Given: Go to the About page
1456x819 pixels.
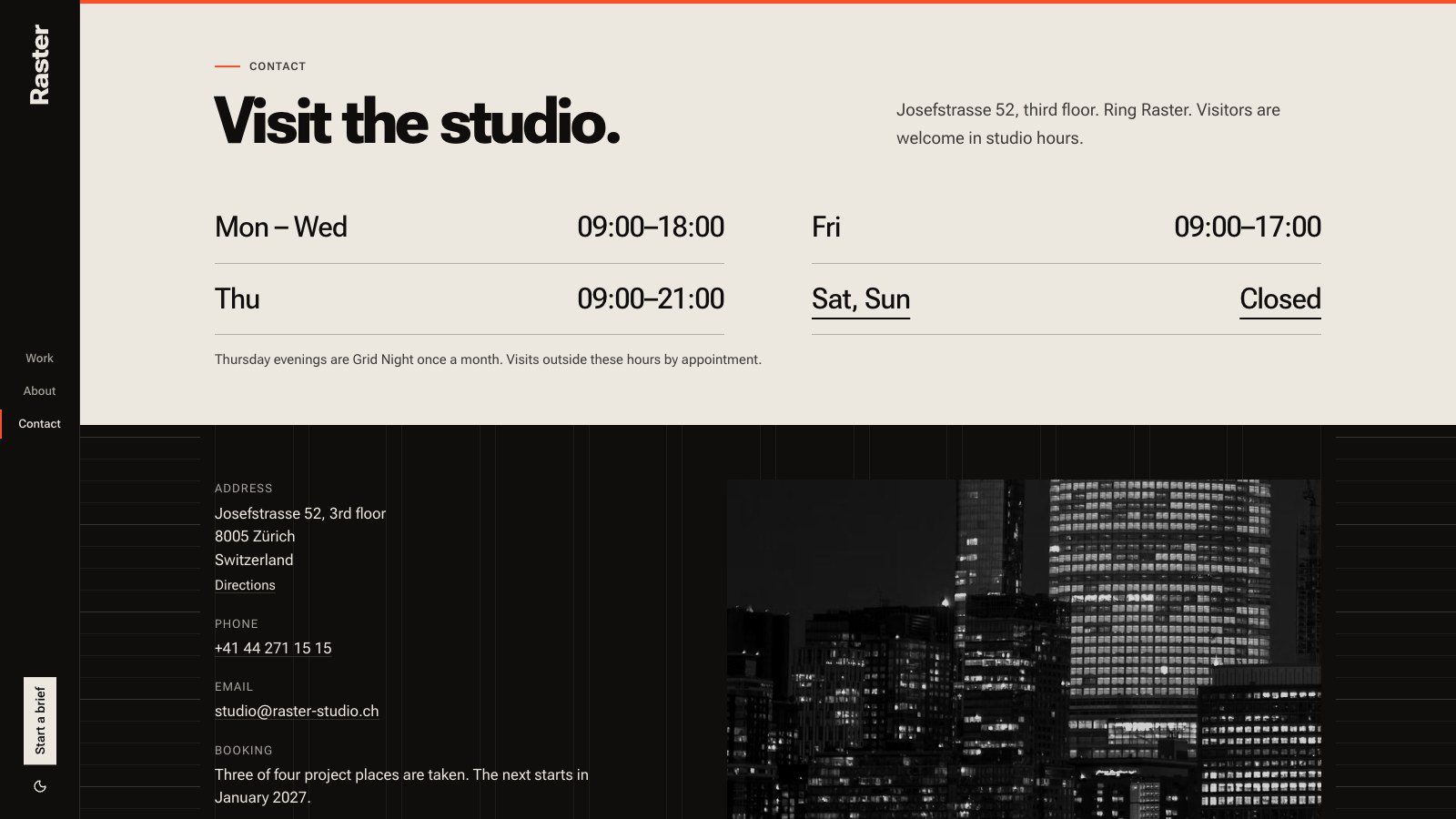Looking at the screenshot, I should point(39,390).
